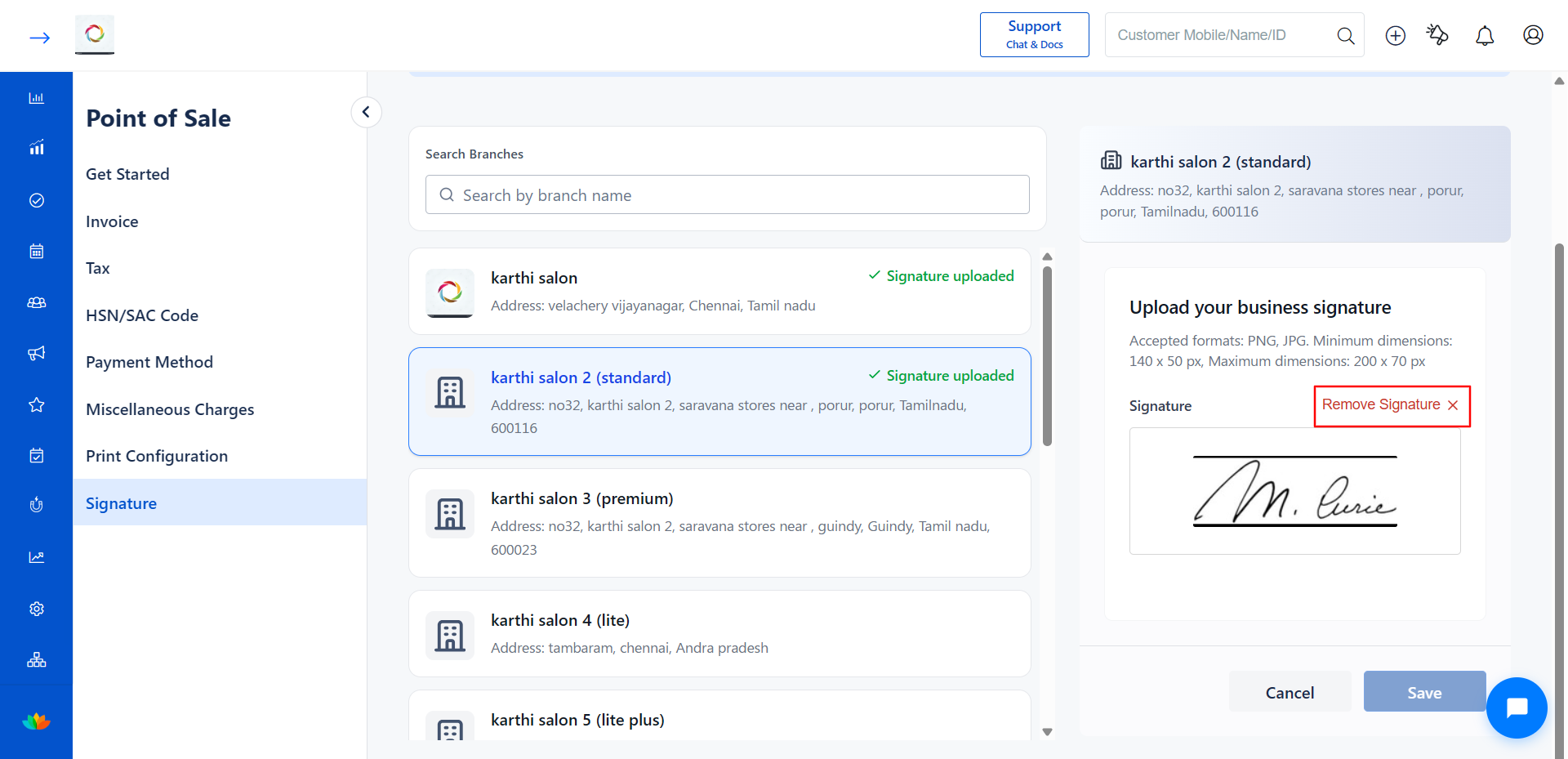Click the karthi salon branch logo thumbnail
1568x759 pixels.
[450, 292]
